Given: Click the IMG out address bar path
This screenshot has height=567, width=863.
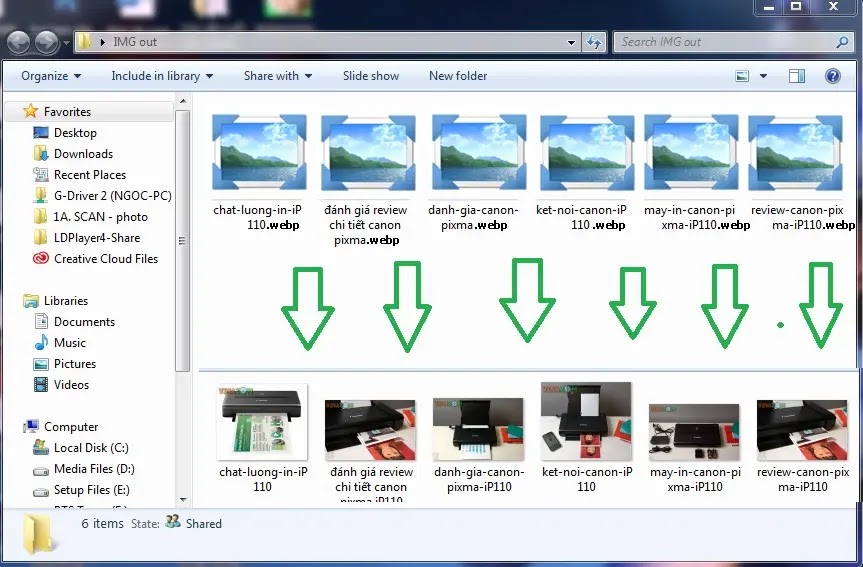Looking at the screenshot, I should pos(135,42).
